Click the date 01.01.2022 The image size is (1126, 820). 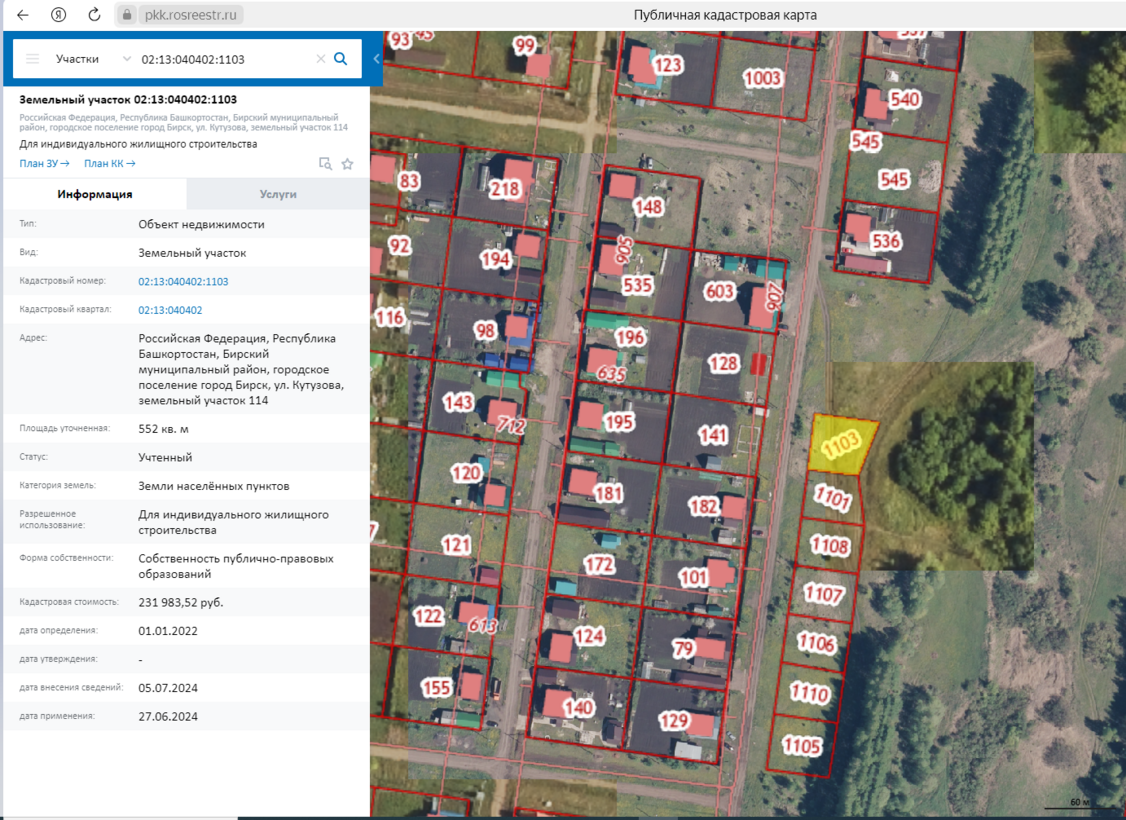[x=168, y=631]
